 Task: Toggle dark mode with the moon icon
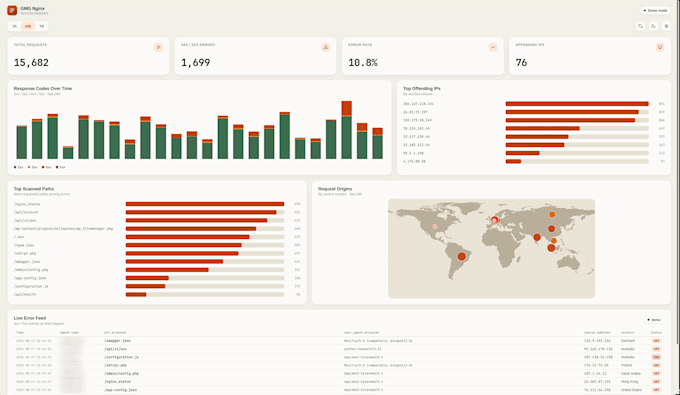pos(653,26)
